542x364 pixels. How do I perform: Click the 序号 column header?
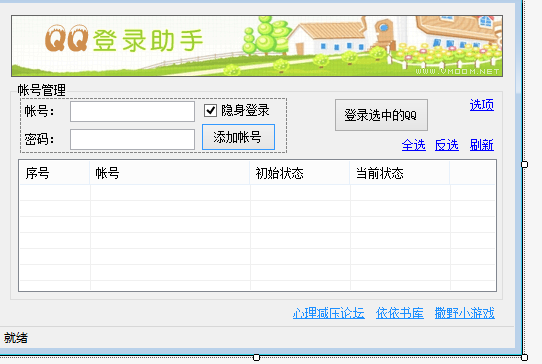click(x=55, y=172)
